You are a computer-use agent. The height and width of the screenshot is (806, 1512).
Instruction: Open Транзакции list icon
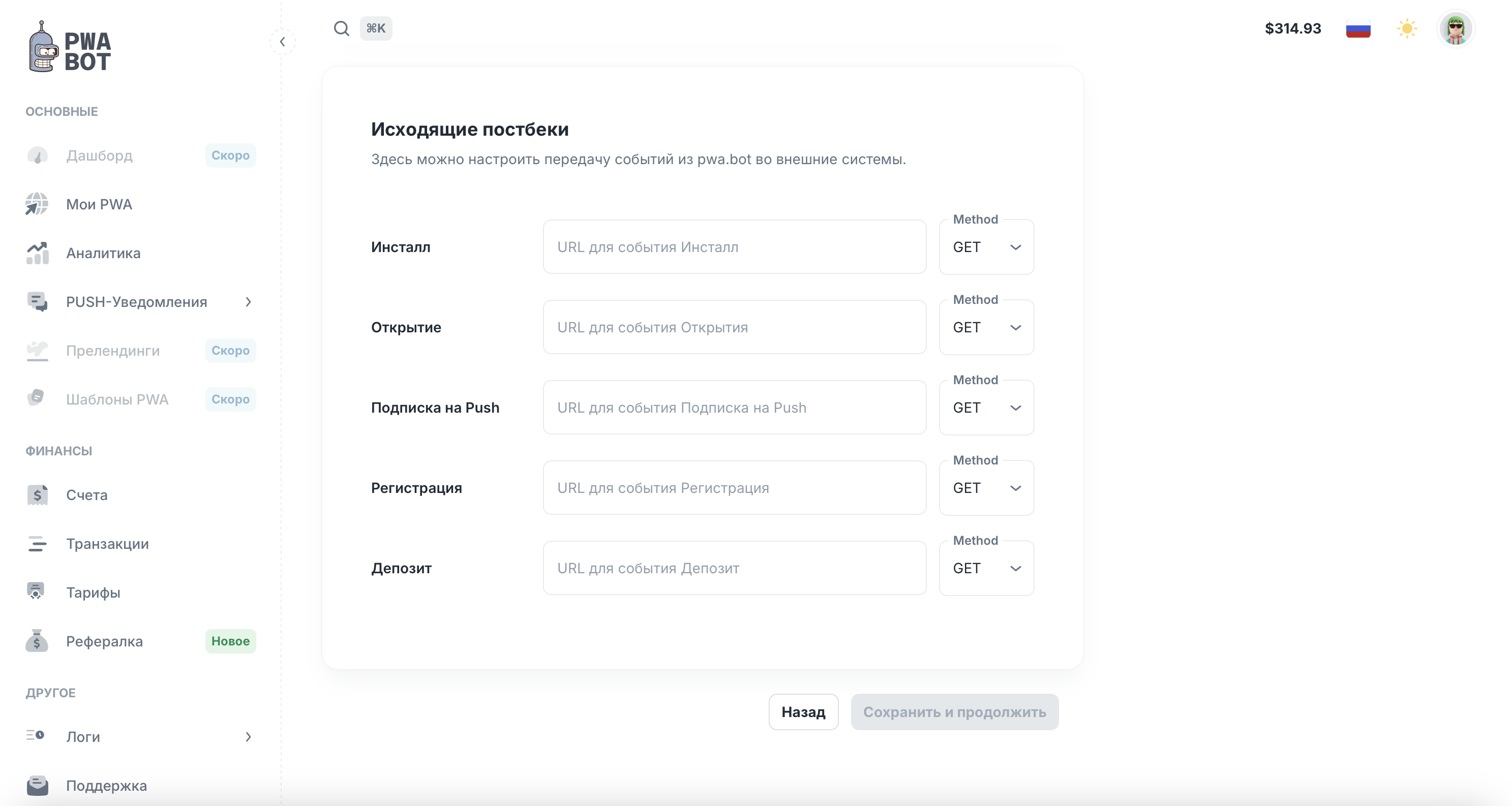point(37,543)
